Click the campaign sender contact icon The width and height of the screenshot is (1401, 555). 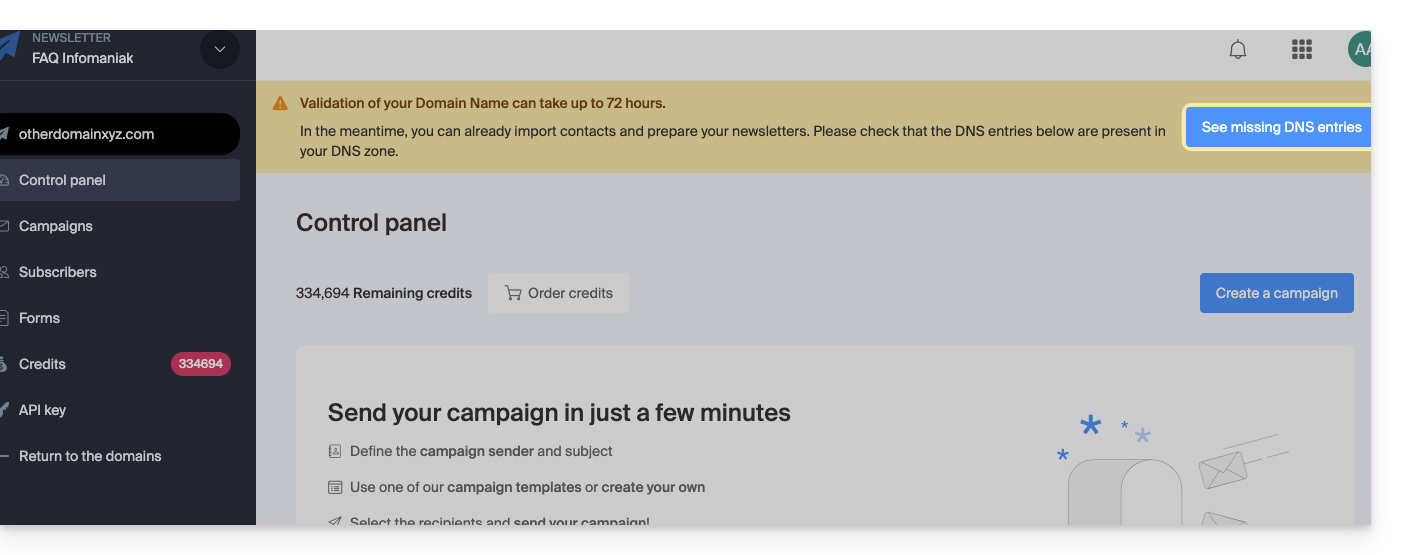[x=335, y=451]
